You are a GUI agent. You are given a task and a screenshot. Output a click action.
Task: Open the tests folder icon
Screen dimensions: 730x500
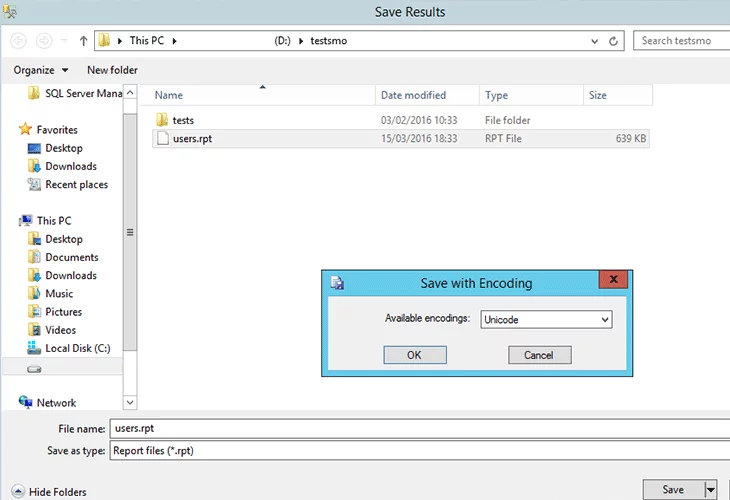(163, 120)
